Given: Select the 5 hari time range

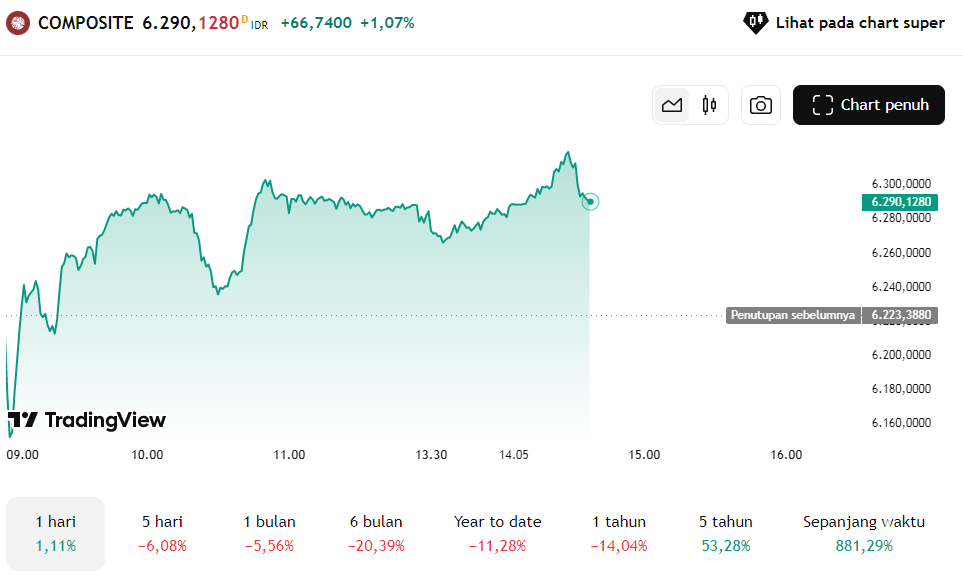Looking at the screenshot, I should pos(162,533).
